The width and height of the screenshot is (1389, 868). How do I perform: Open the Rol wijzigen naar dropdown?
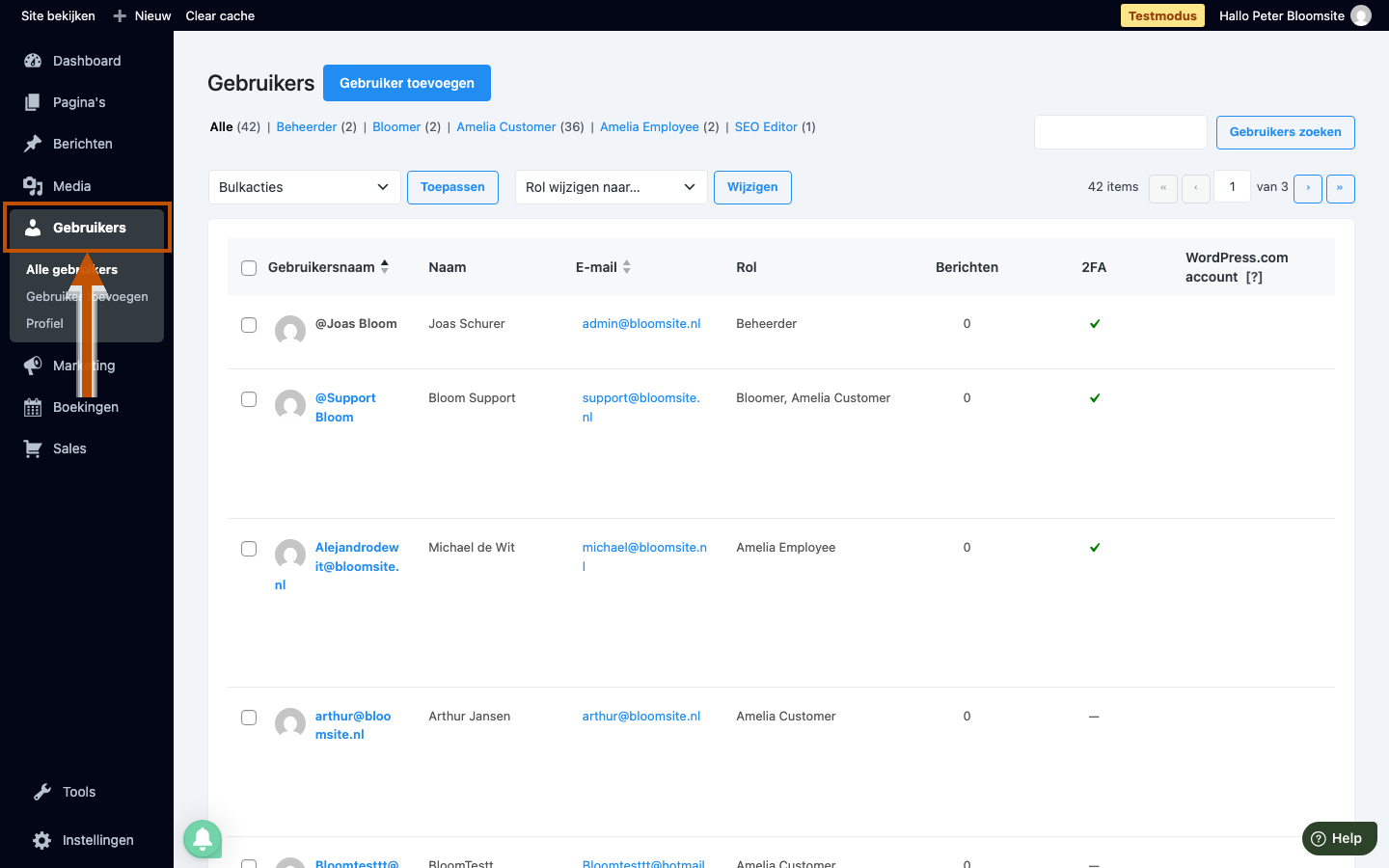point(612,187)
